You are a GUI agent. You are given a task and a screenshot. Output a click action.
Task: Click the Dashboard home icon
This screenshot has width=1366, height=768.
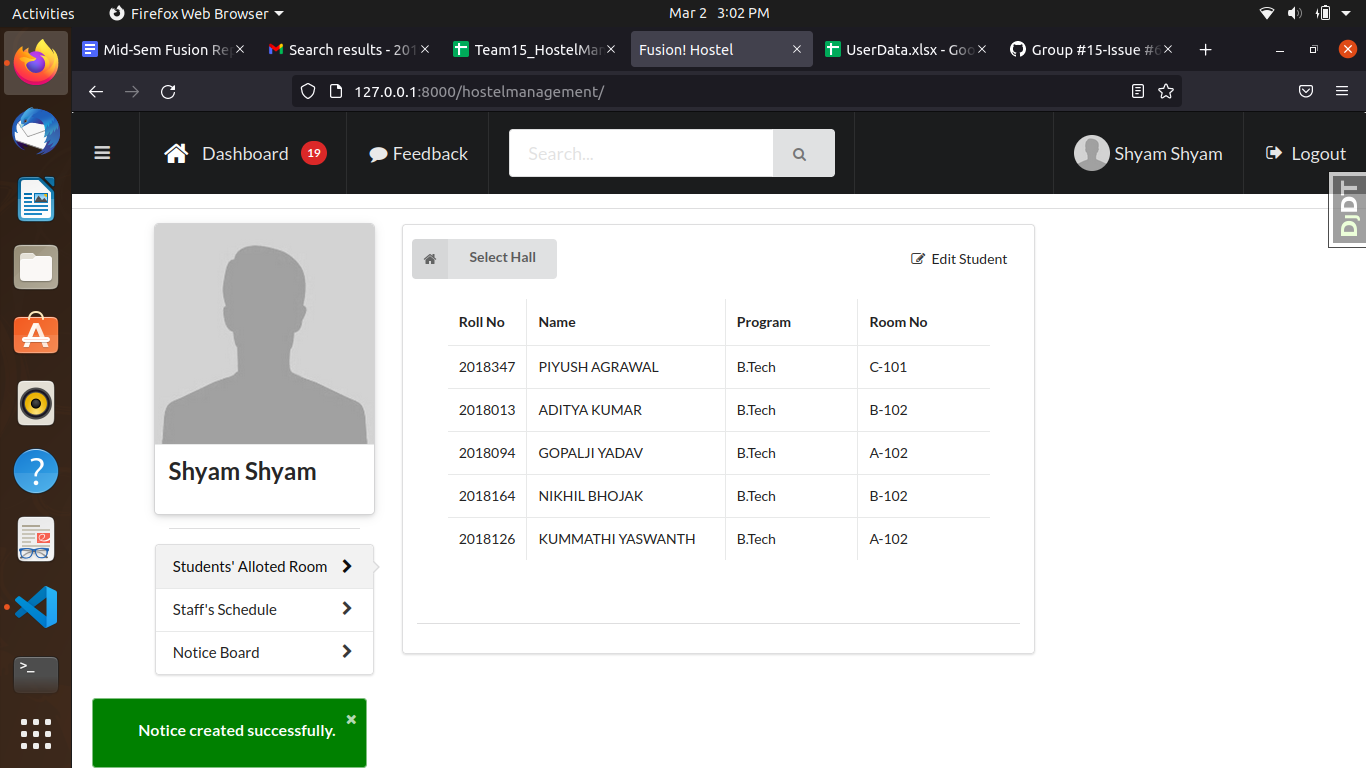tap(176, 153)
